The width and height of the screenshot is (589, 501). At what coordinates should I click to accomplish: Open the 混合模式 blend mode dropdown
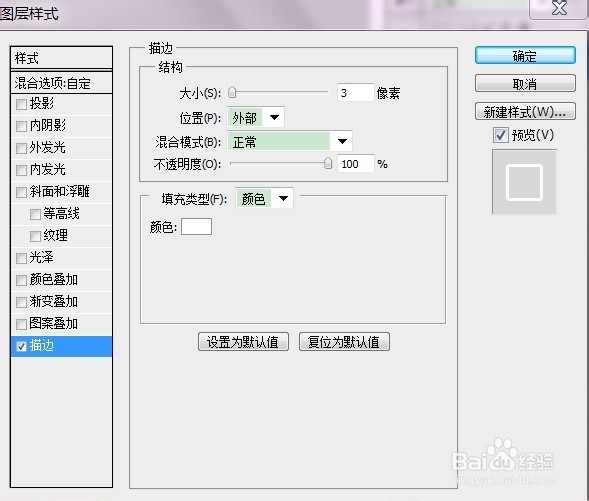click(x=289, y=142)
